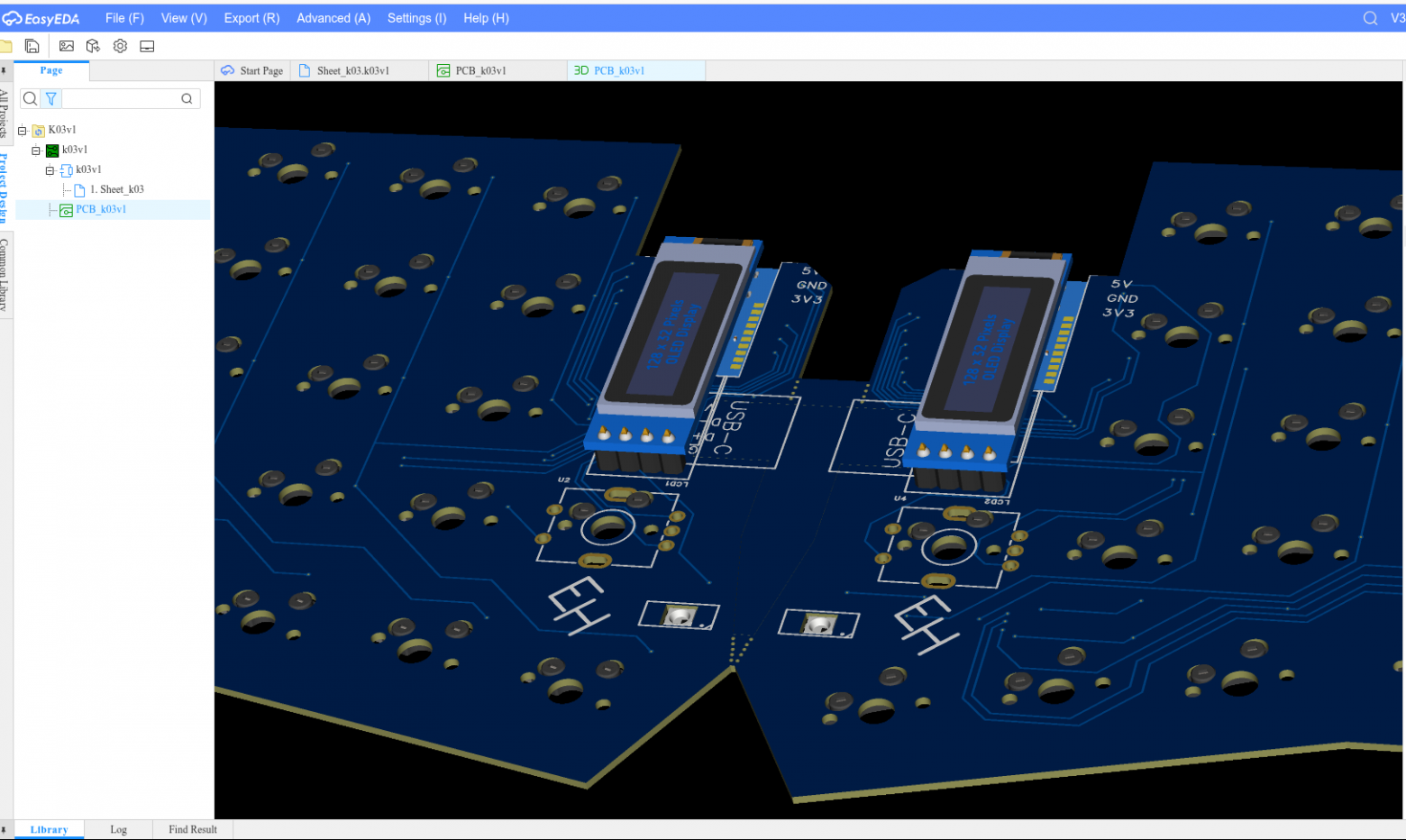
Task: Collapse the K03v1 project node
Action: click(x=23, y=131)
